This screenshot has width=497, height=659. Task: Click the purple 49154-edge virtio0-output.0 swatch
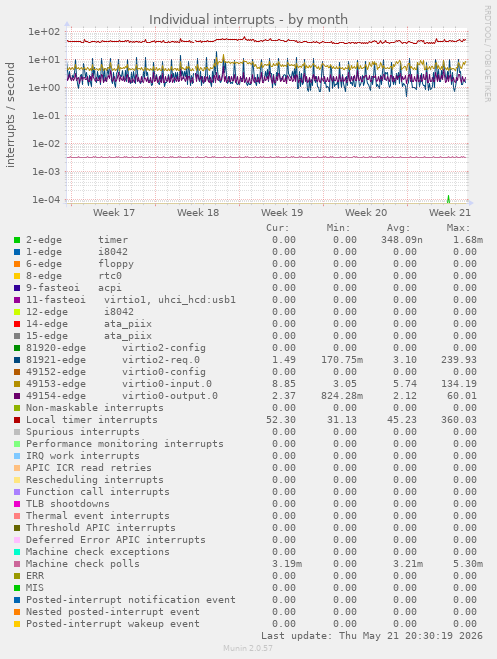click(17, 396)
